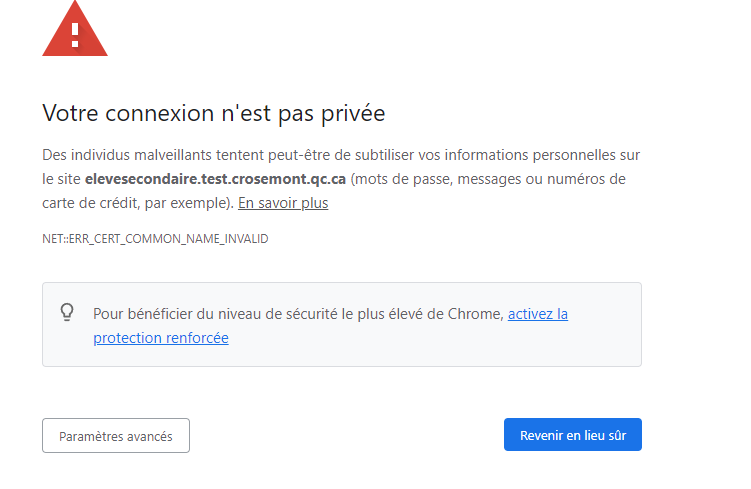This screenshot has height=489, width=751.
Task: Click empty space inside the tip box
Action: click(x=450, y=345)
